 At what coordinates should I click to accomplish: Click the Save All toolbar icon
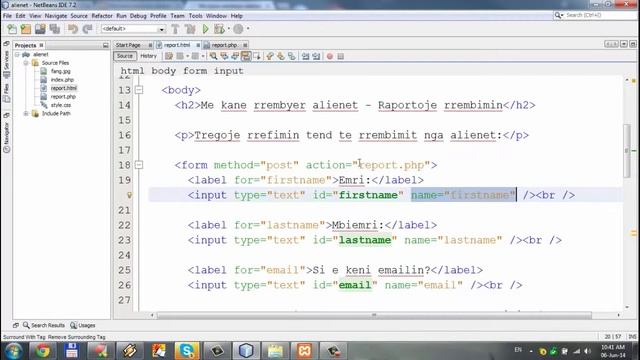tap(54, 29)
